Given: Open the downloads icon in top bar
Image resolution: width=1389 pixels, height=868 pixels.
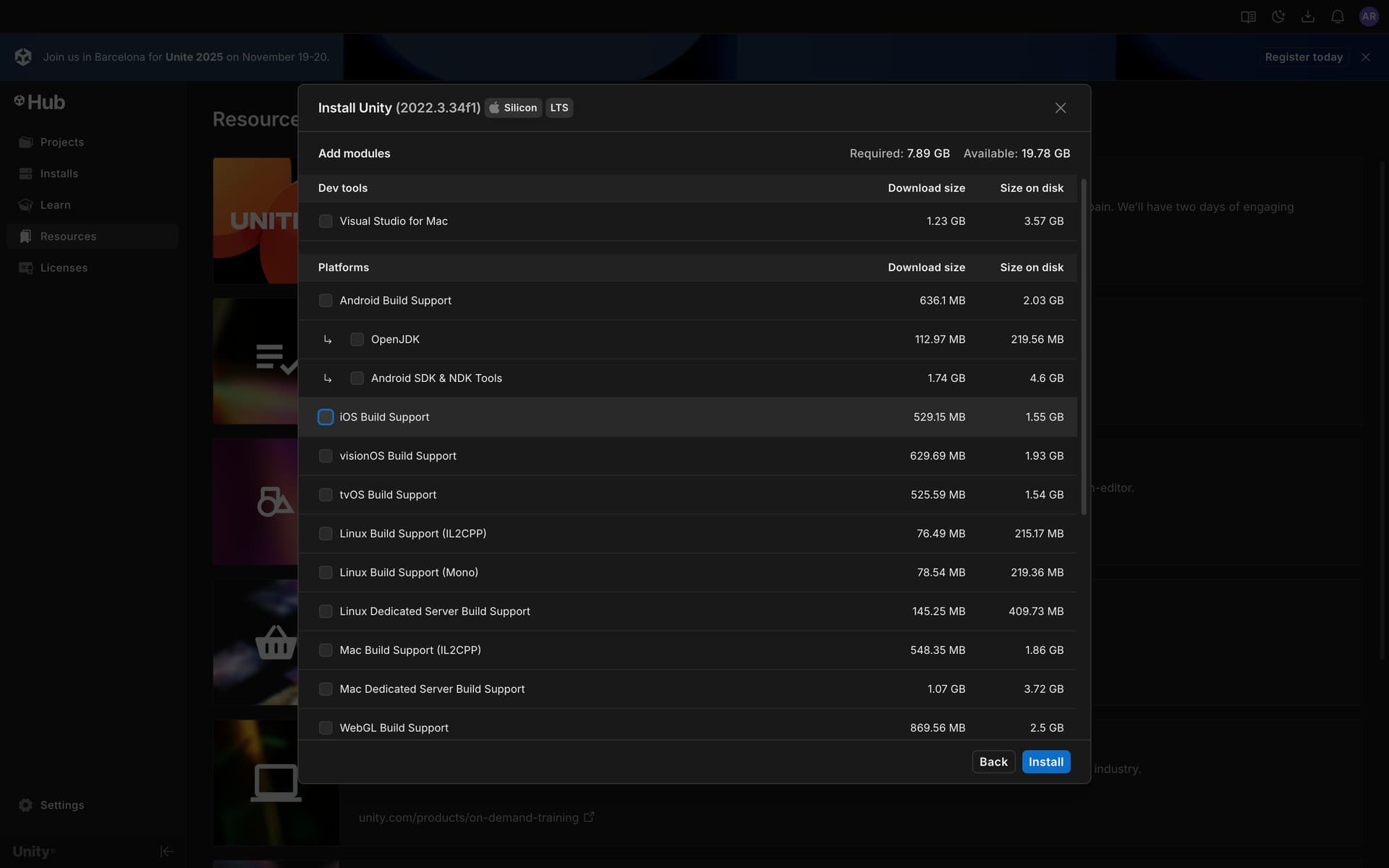Looking at the screenshot, I should (1308, 17).
